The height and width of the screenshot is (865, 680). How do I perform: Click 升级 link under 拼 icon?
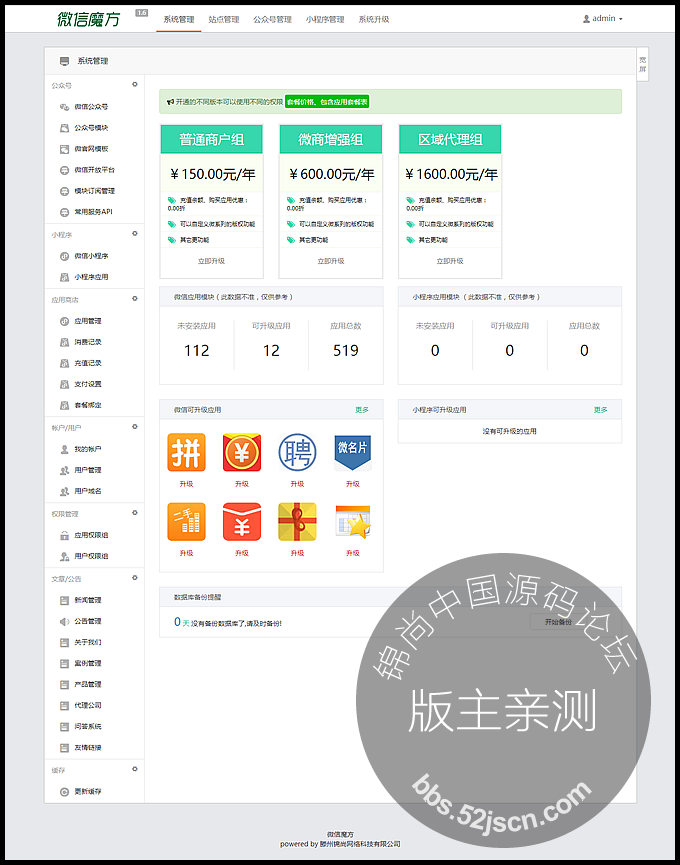tap(186, 484)
